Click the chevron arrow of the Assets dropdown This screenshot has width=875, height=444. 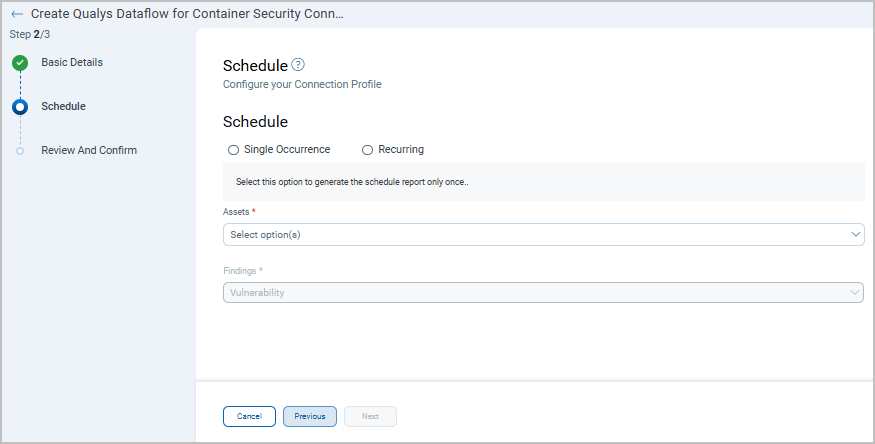pos(855,234)
